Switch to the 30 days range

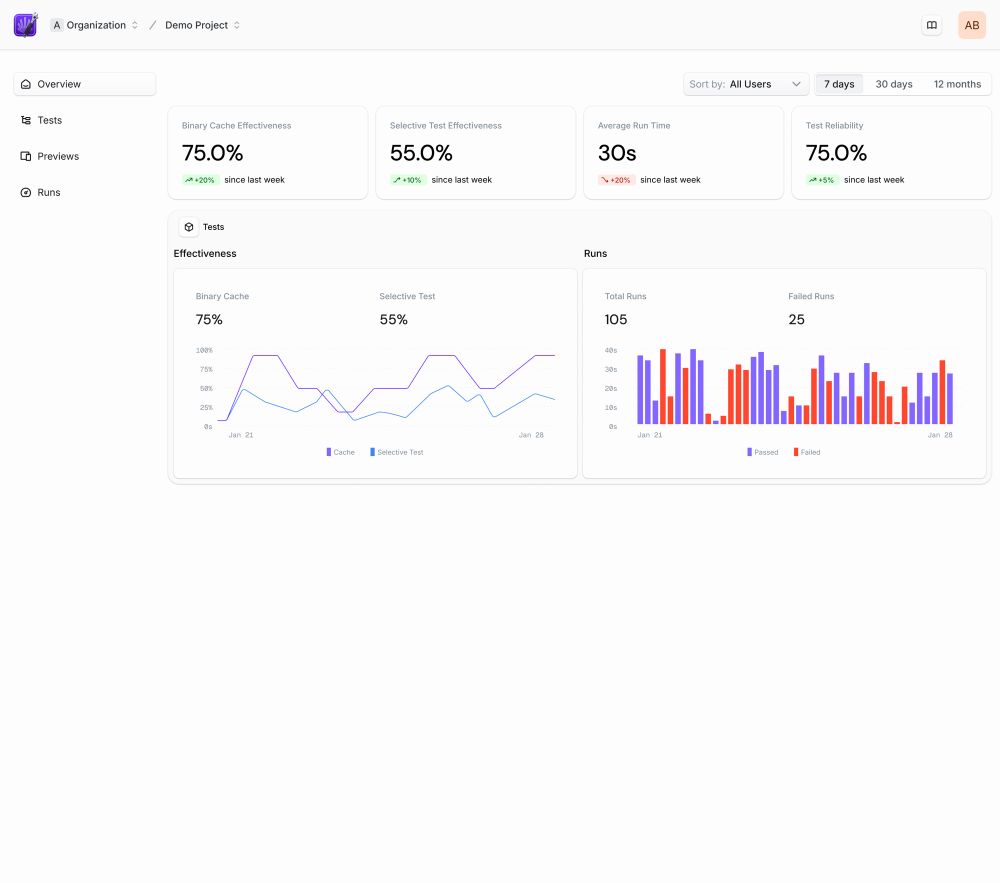coord(893,84)
